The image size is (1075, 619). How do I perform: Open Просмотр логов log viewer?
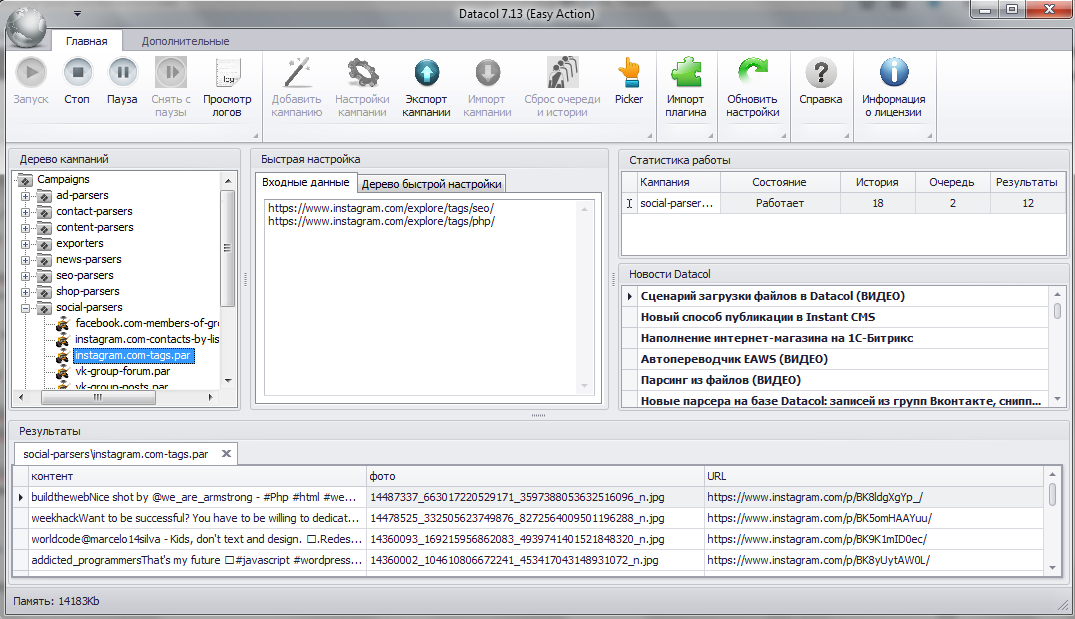227,73
